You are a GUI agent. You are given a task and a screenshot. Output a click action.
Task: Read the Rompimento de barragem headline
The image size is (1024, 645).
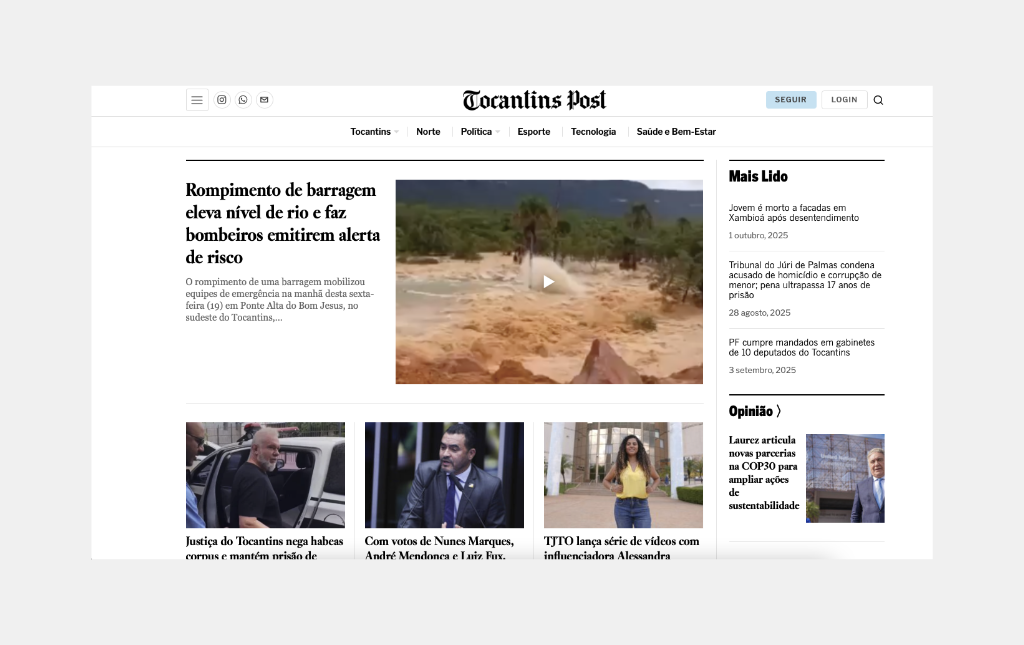click(282, 223)
